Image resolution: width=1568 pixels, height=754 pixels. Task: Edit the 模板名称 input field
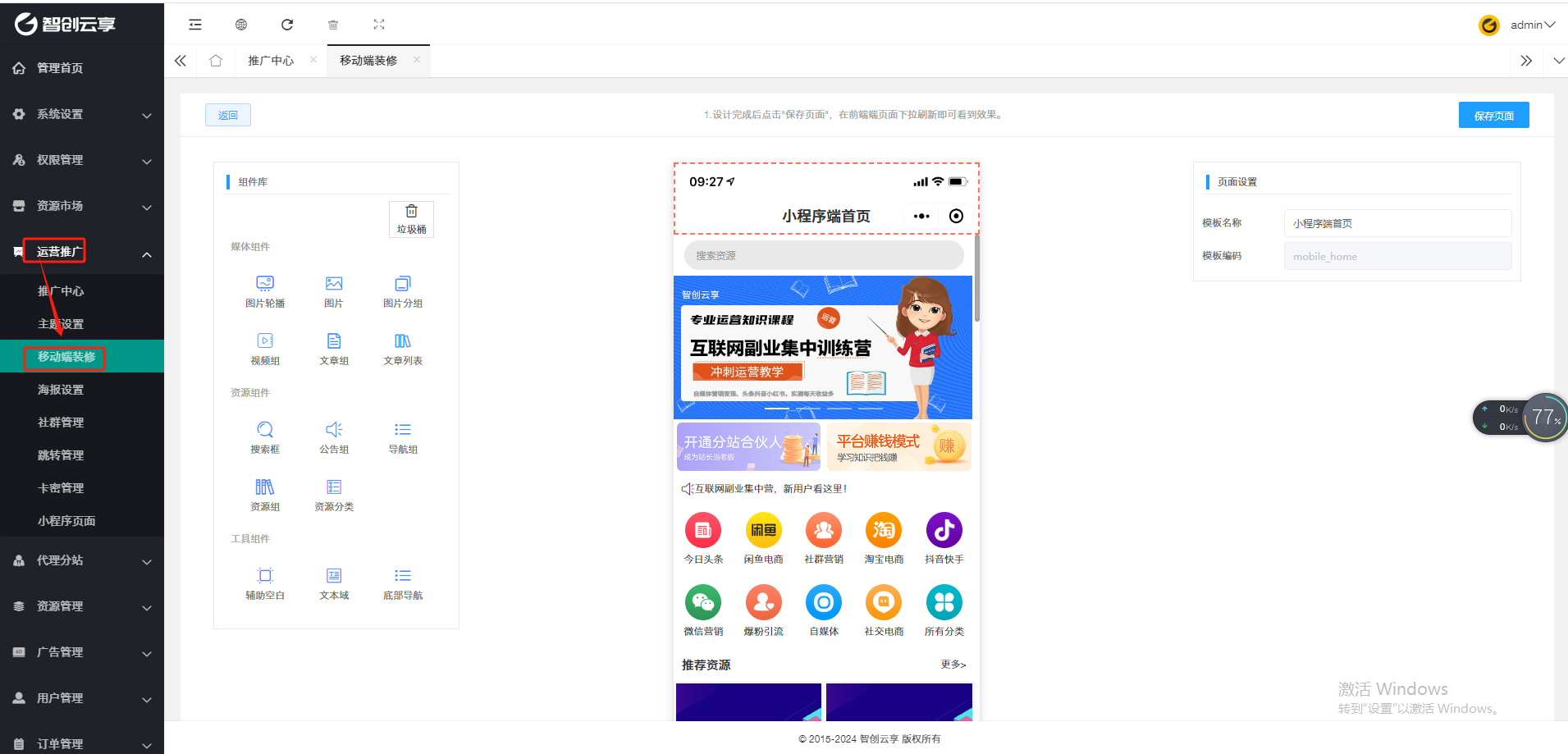(1397, 223)
